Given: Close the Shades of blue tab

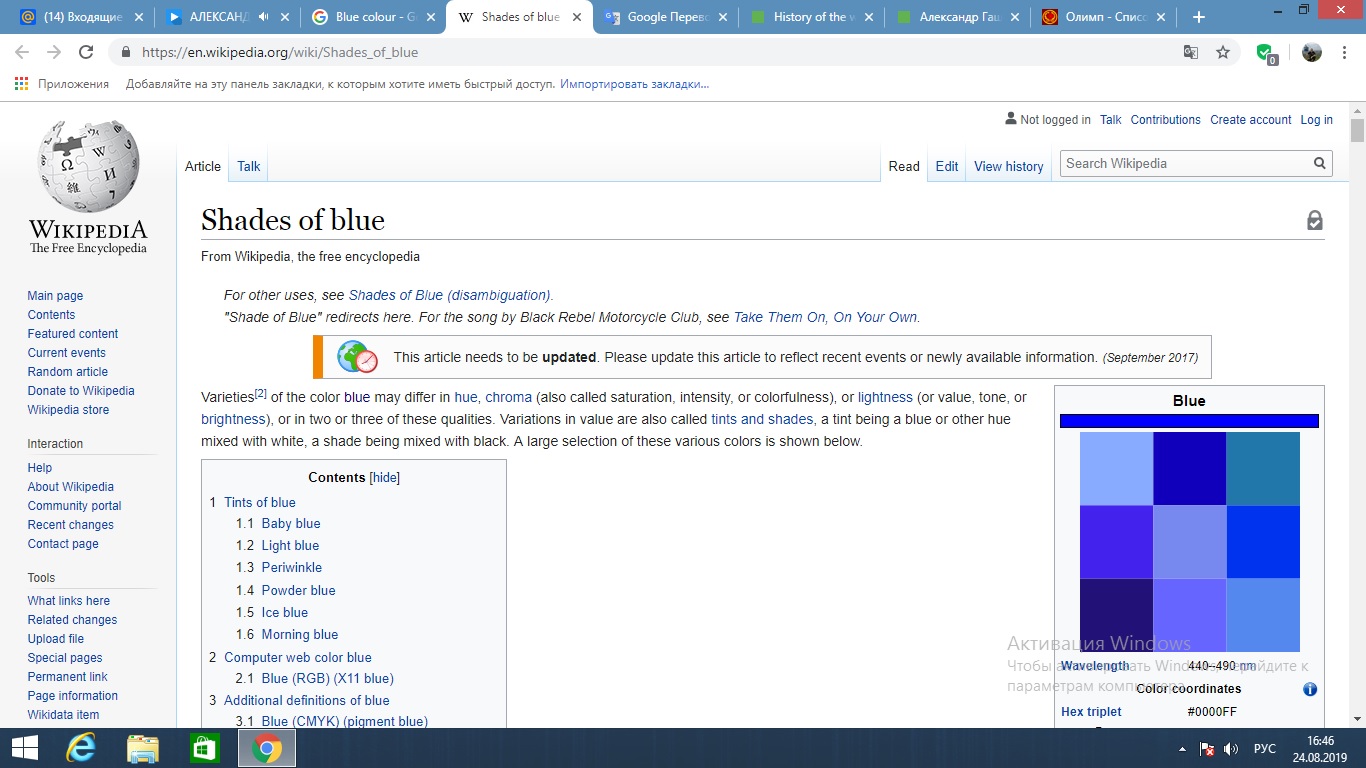Looking at the screenshot, I should pos(577,17).
